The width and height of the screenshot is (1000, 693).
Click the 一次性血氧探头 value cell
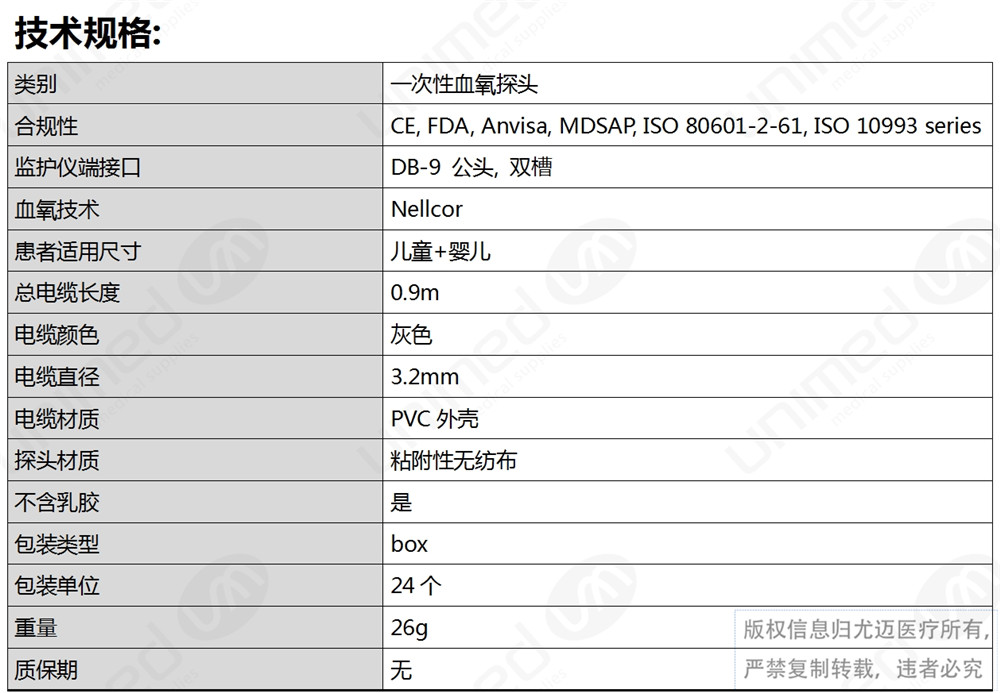pyautogui.click(x=688, y=84)
